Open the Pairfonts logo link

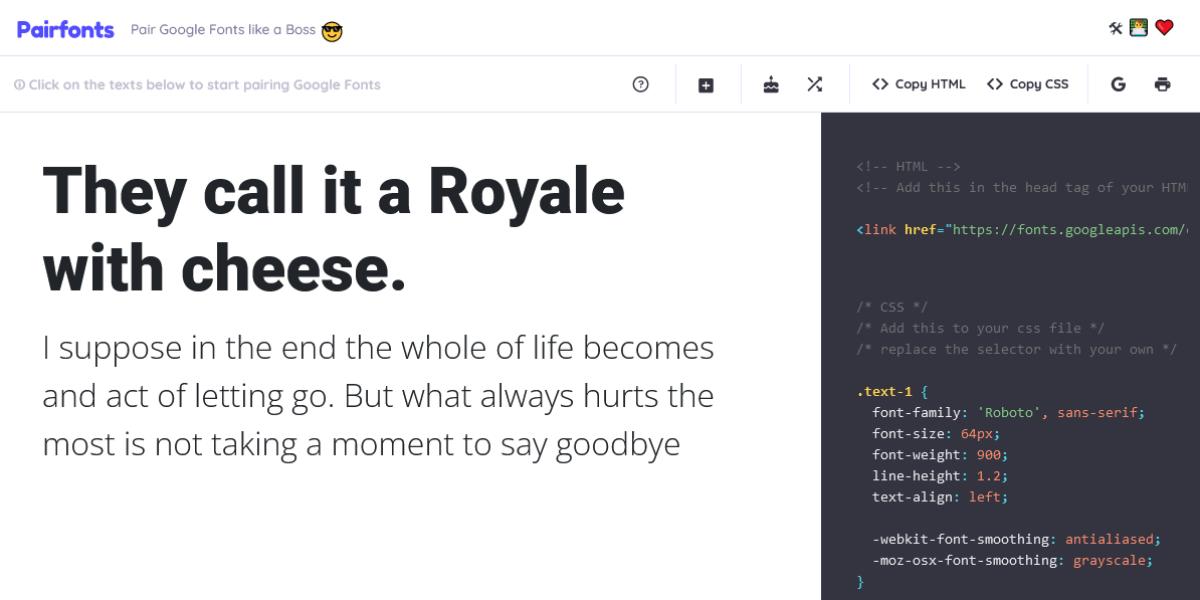click(x=64, y=29)
